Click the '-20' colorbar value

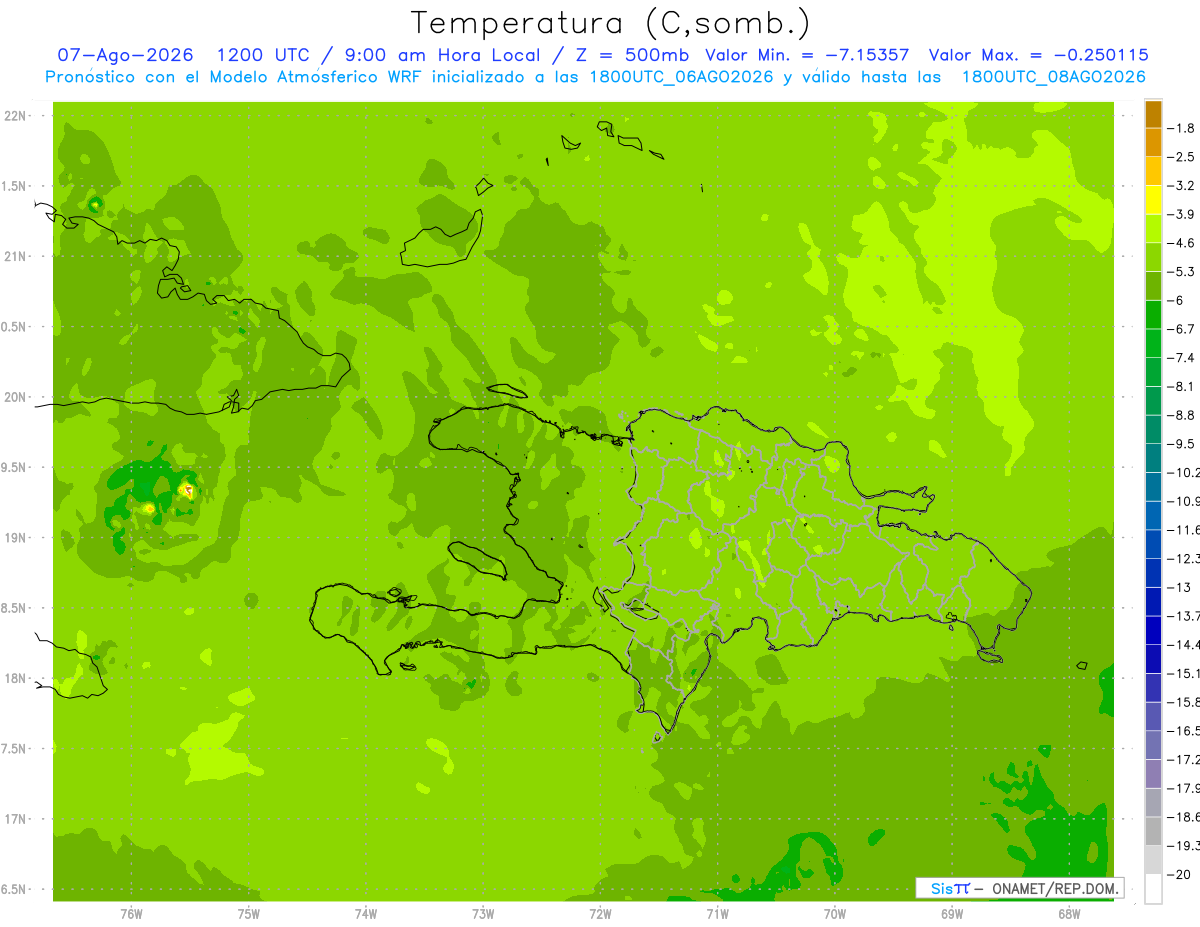click(x=1179, y=874)
